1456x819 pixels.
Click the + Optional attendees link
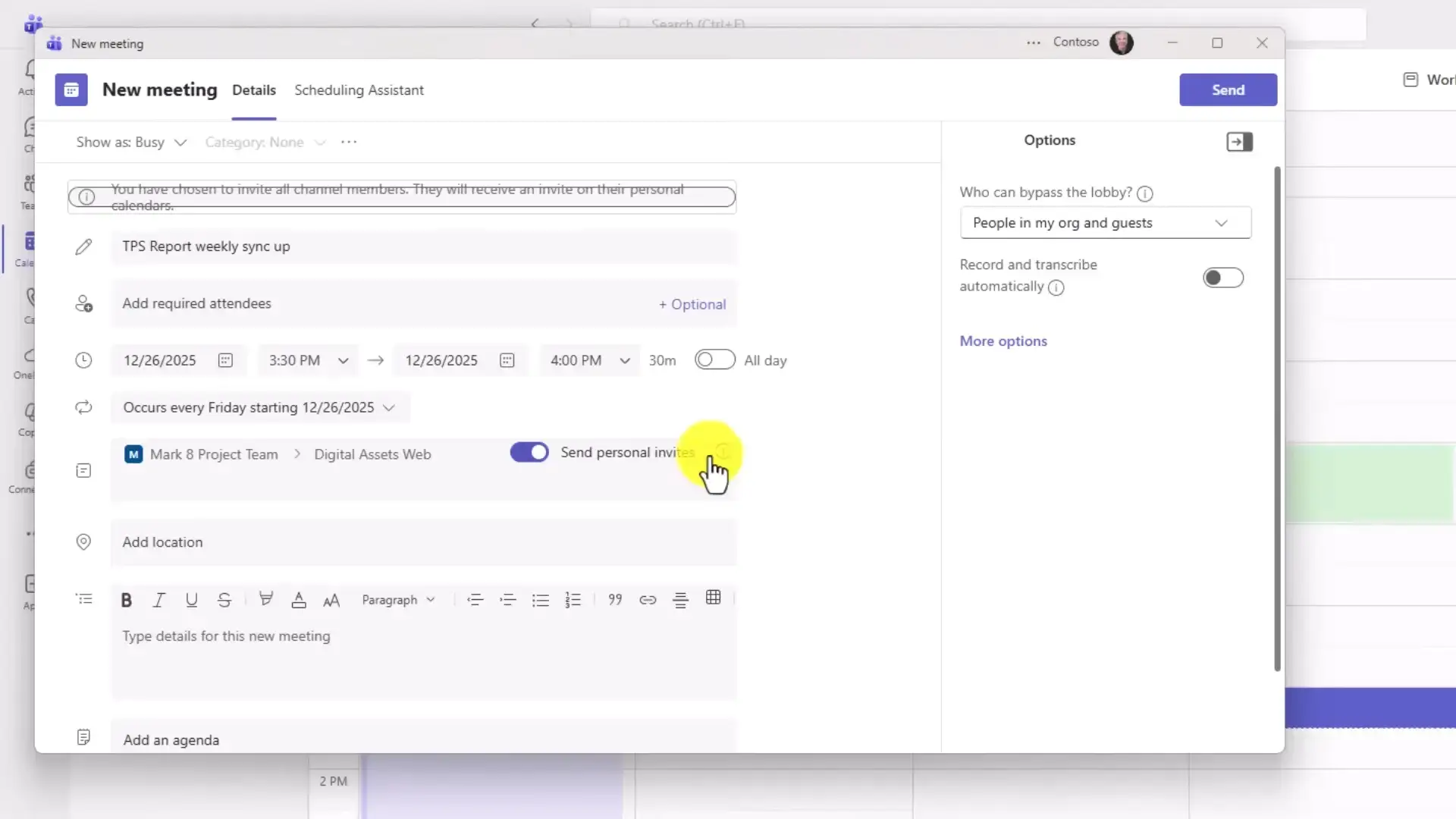(x=692, y=304)
